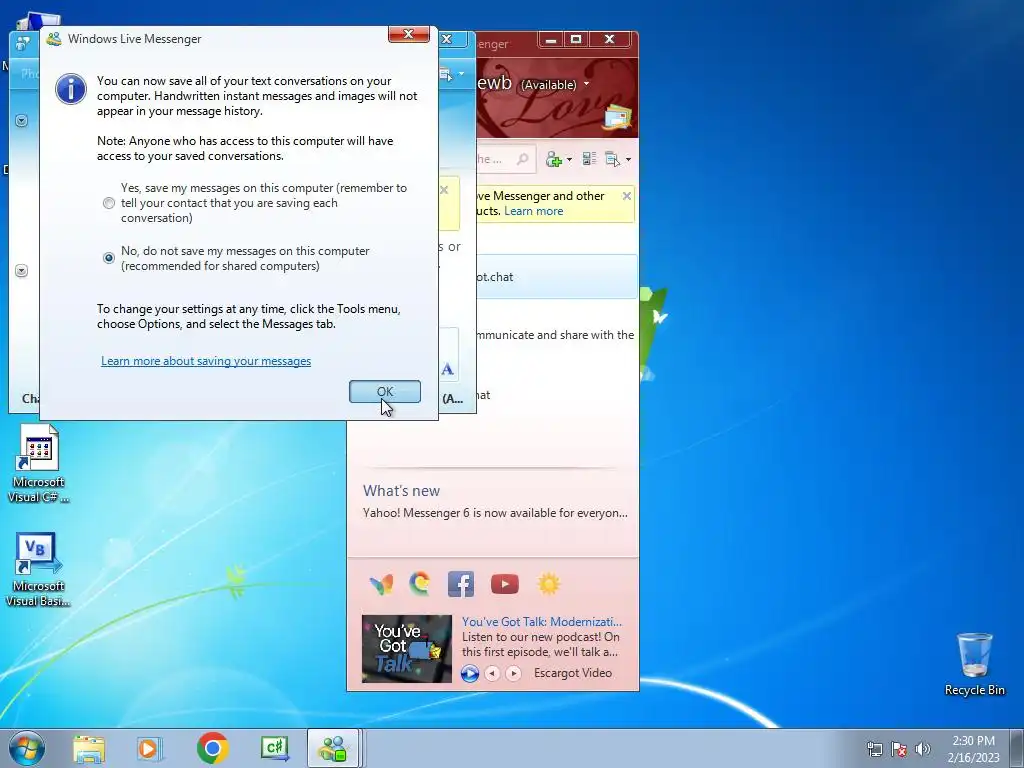Click the font 'A' icon in chat window
This screenshot has height=768, width=1024.
tap(447, 369)
